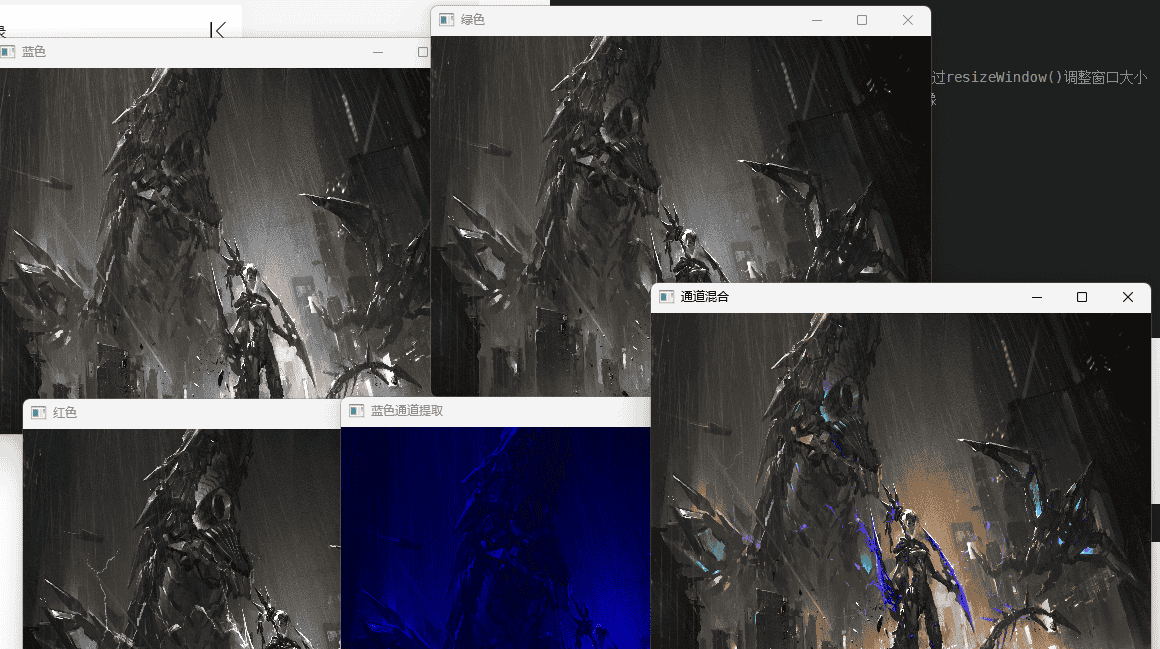The image size is (1160, 649).
Task: Close the 绿色 window
Action: 908,20
